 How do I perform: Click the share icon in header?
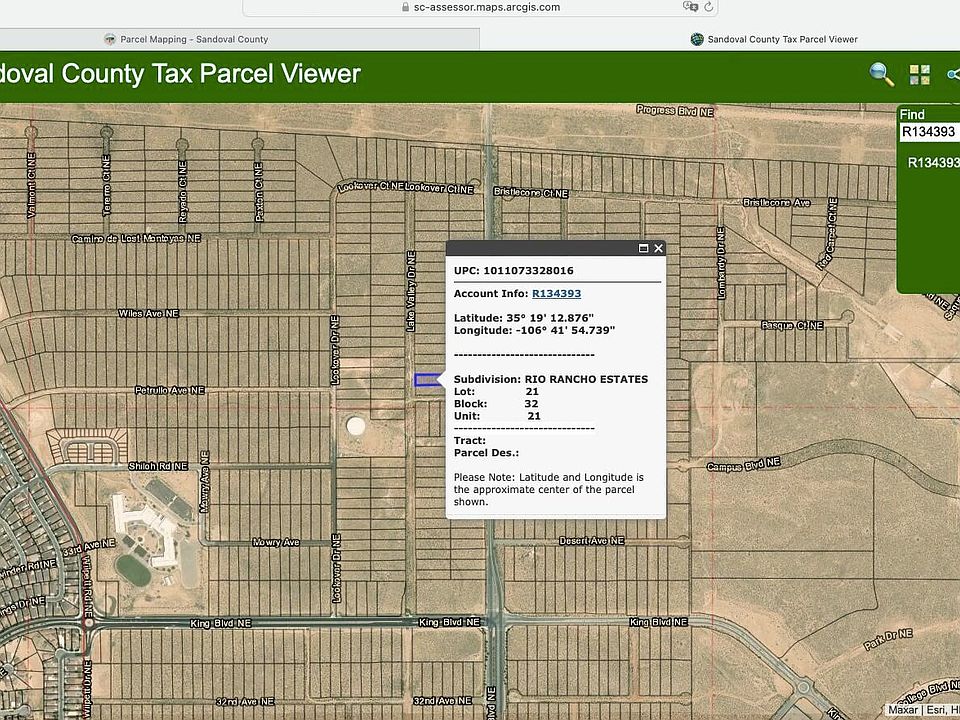click(952, 75)
